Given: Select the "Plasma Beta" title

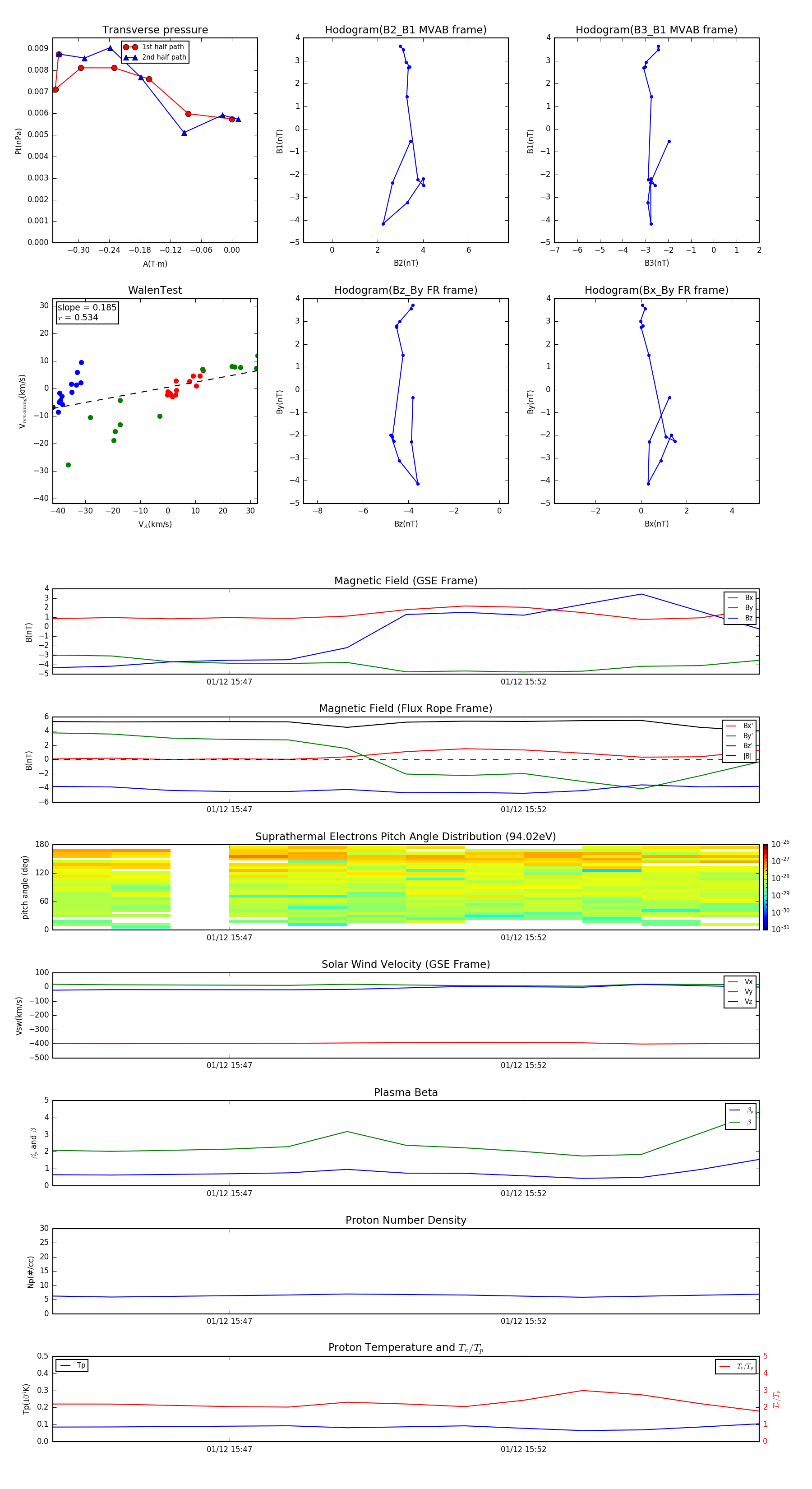Looking at the screenshot, I should (x=406, y=1093).
